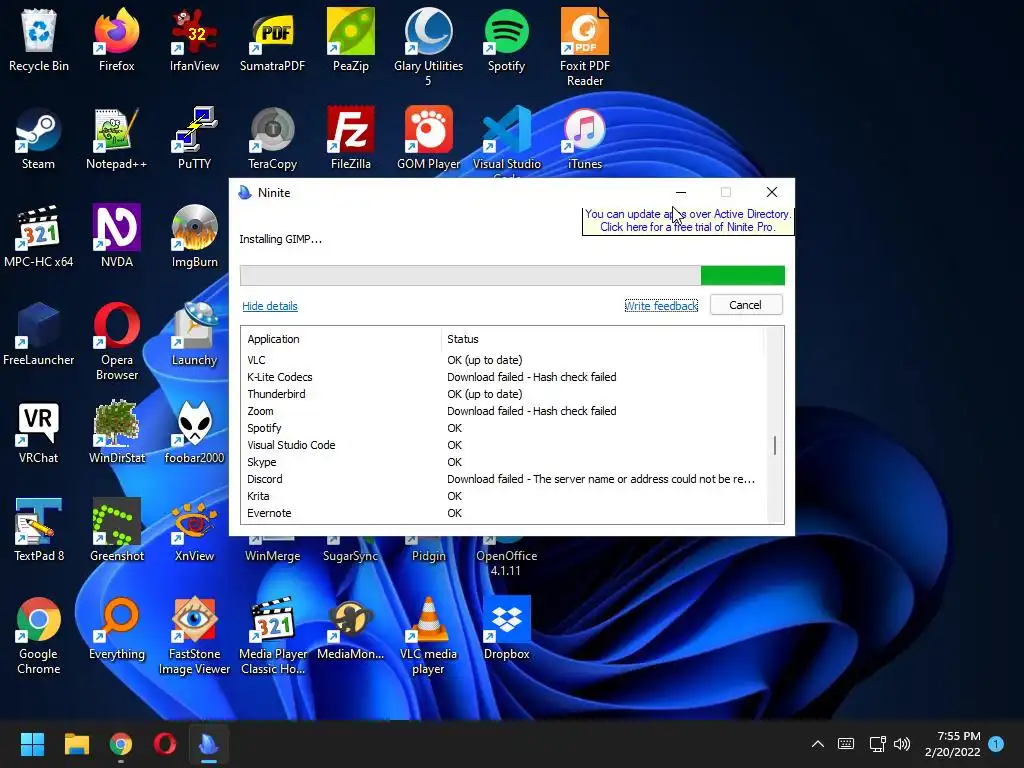
Task: Select the Thunderbird row in list
Action: 503,394
